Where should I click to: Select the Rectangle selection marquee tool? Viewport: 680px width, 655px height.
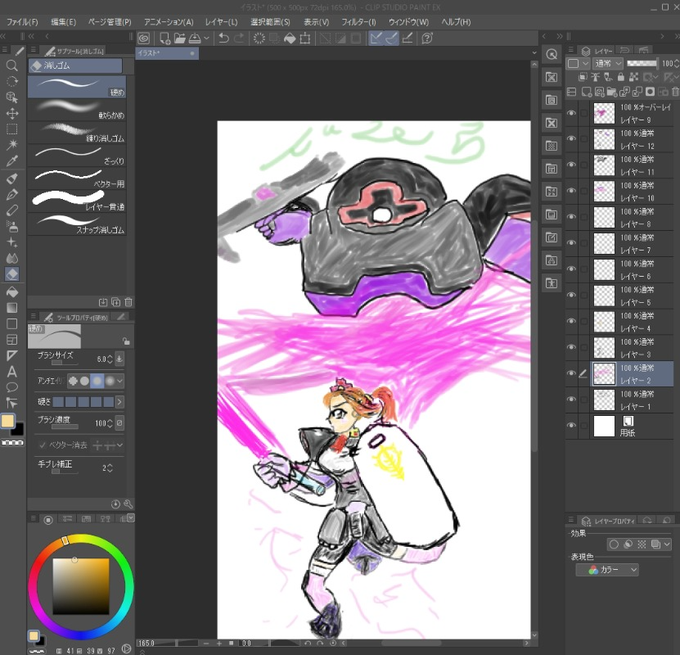coord(12,129)
